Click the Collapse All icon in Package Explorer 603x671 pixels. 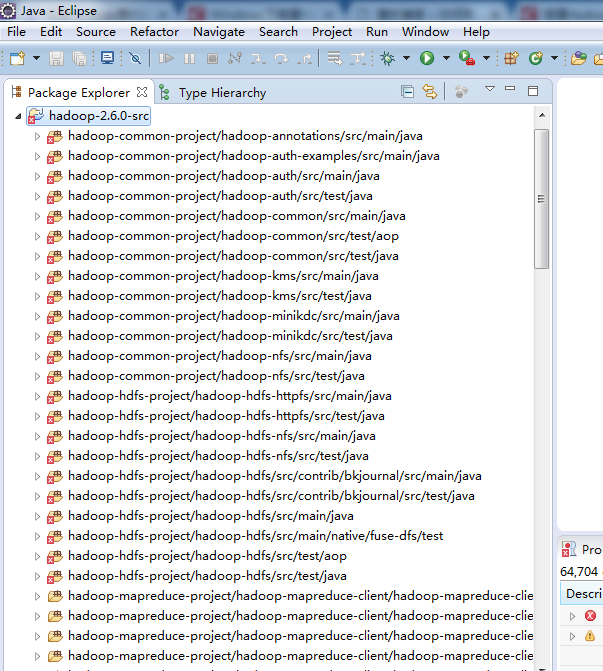pos(407,92)
